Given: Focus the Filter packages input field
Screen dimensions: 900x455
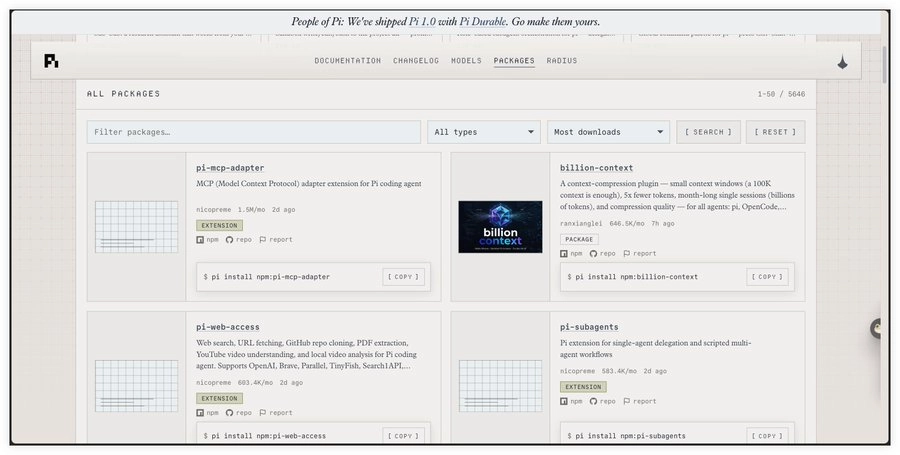Looking at the screenshot, I should (x=254, y=132).
